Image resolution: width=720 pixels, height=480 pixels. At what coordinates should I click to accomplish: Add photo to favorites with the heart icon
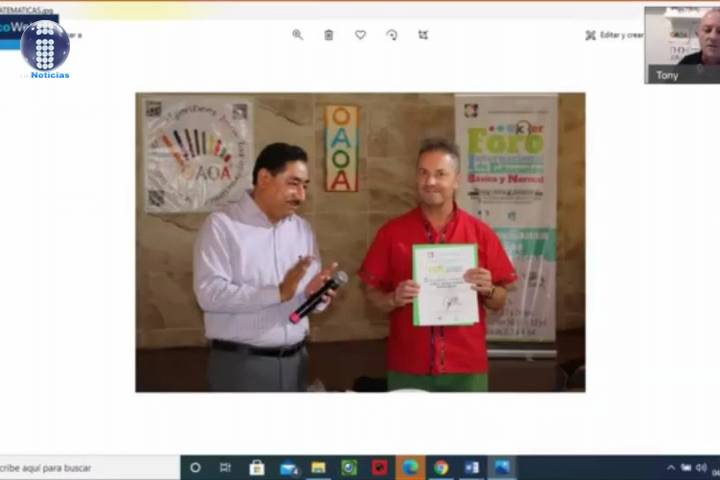tap(360, 35)
